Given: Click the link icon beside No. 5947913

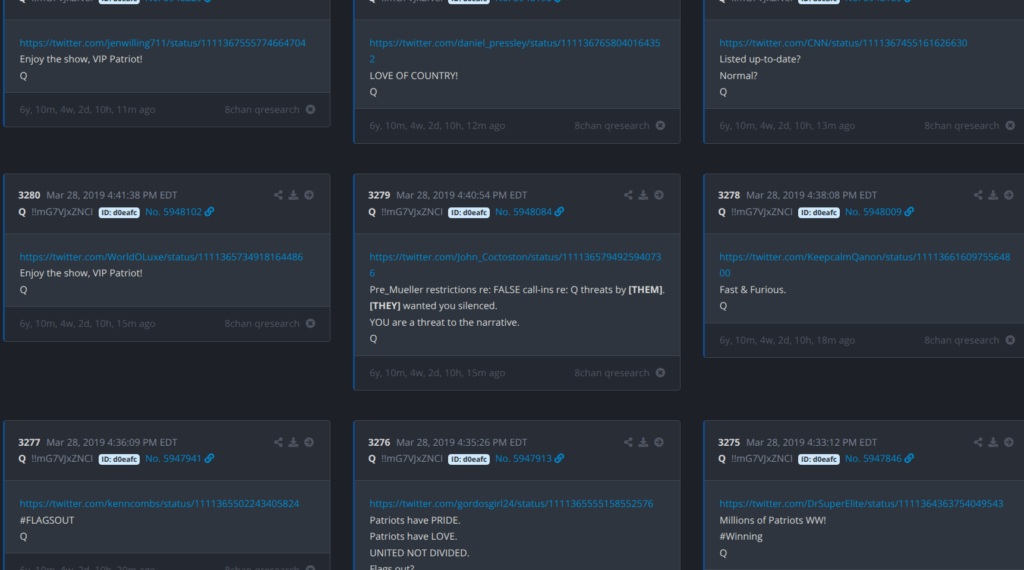Looking at the screenshot, I should click(x=560, y=459).
